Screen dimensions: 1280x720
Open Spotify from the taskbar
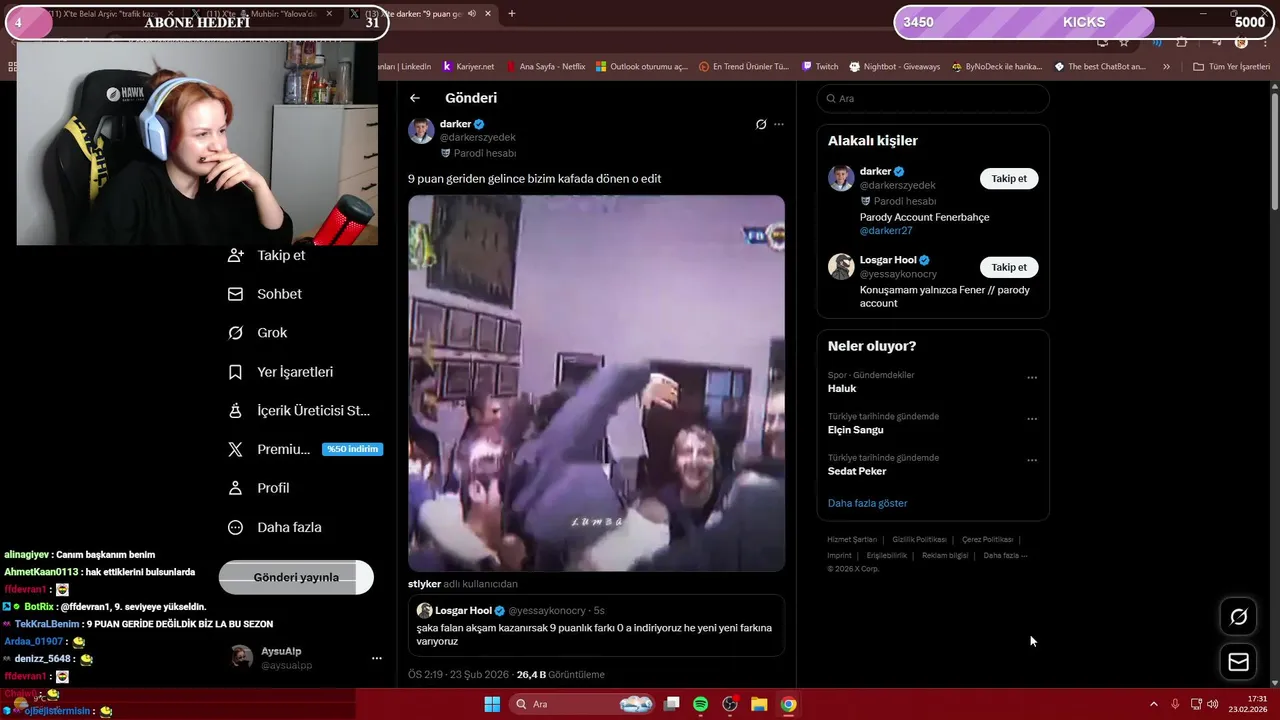coord(701,704)
